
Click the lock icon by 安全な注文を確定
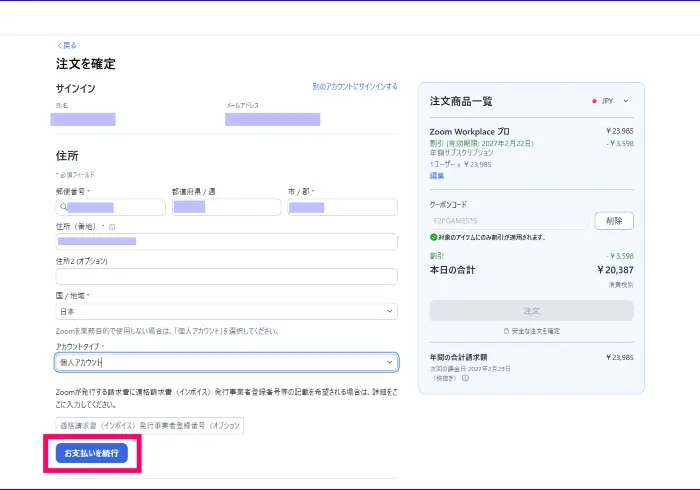(x=506, y=331)
